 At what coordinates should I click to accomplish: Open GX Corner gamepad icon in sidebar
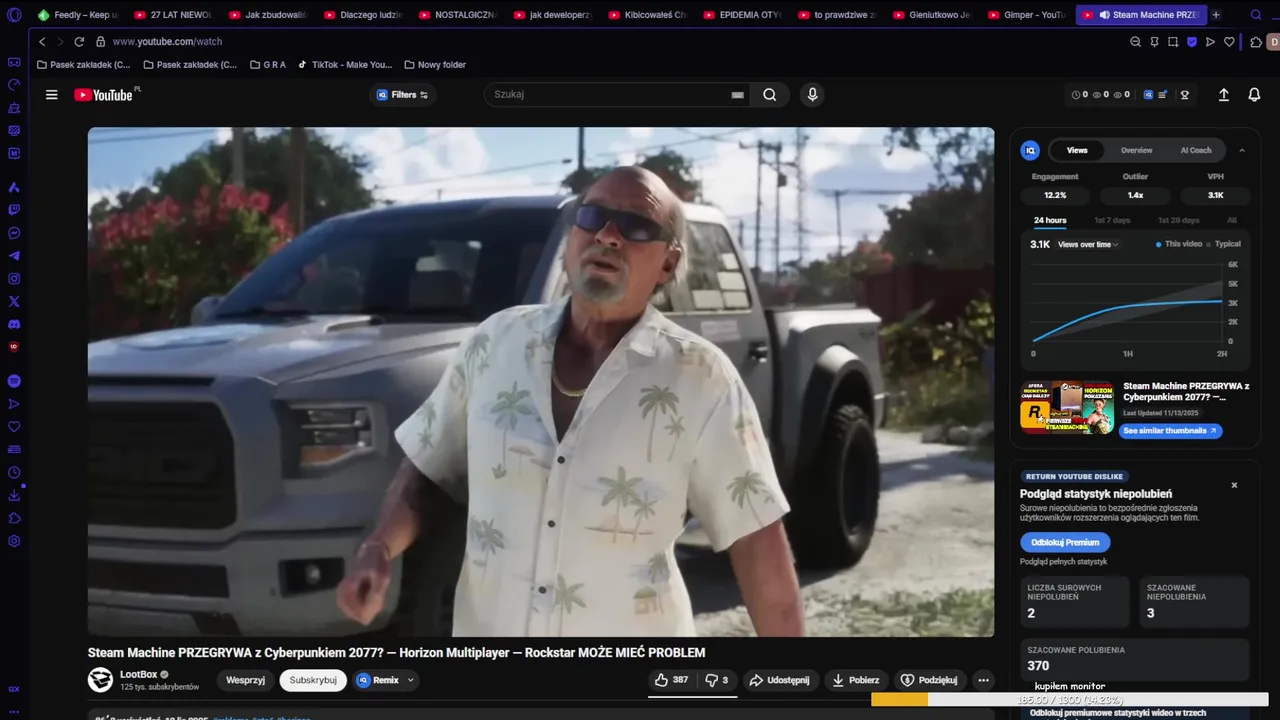click(14, 62)
